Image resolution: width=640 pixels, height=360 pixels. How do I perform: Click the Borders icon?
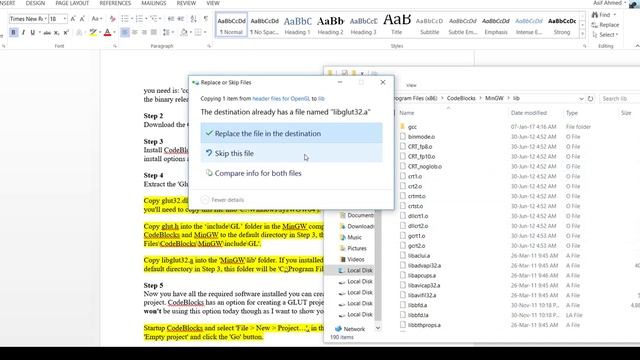click(x=198, y=32)
